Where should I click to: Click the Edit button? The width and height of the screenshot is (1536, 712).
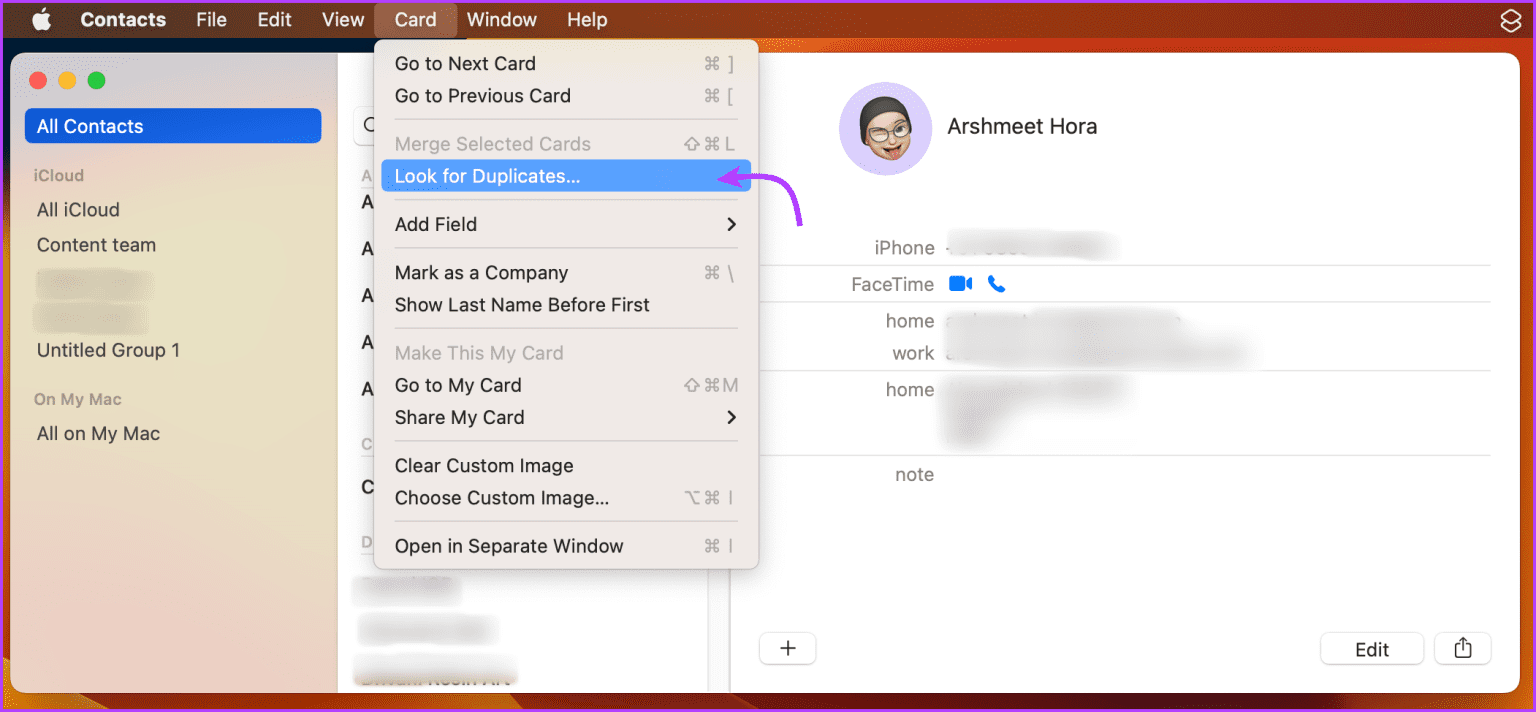coord(1371,648)
